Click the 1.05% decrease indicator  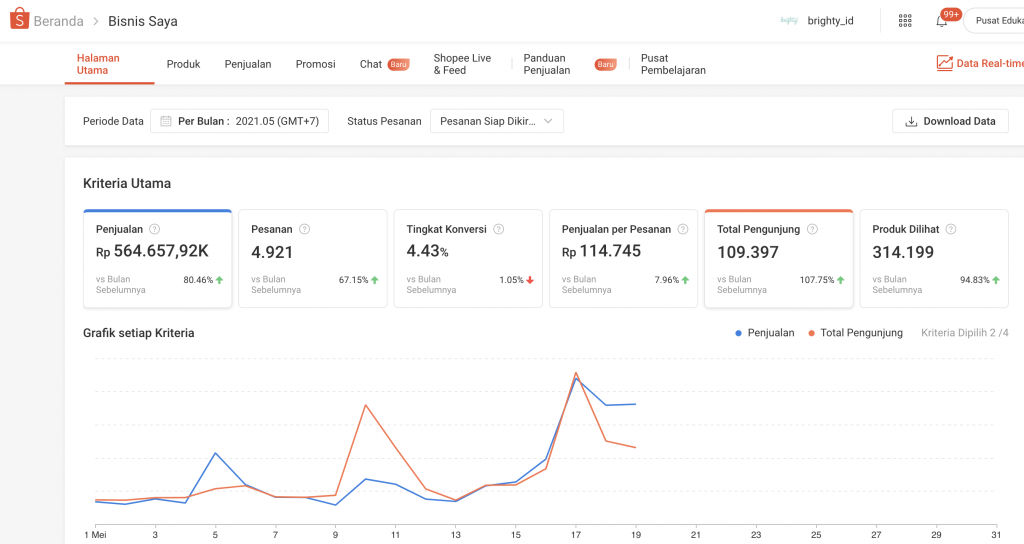517,280
